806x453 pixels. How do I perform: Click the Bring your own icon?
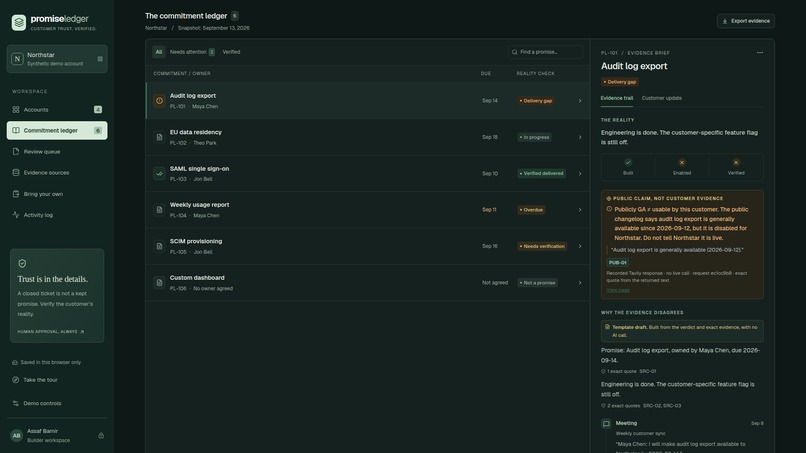[16, 194]
